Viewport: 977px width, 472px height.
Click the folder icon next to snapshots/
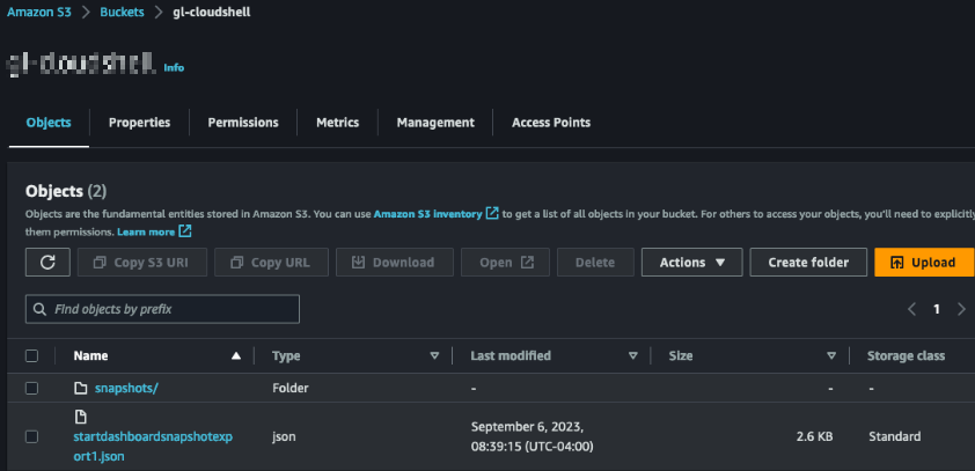point(80,389)
